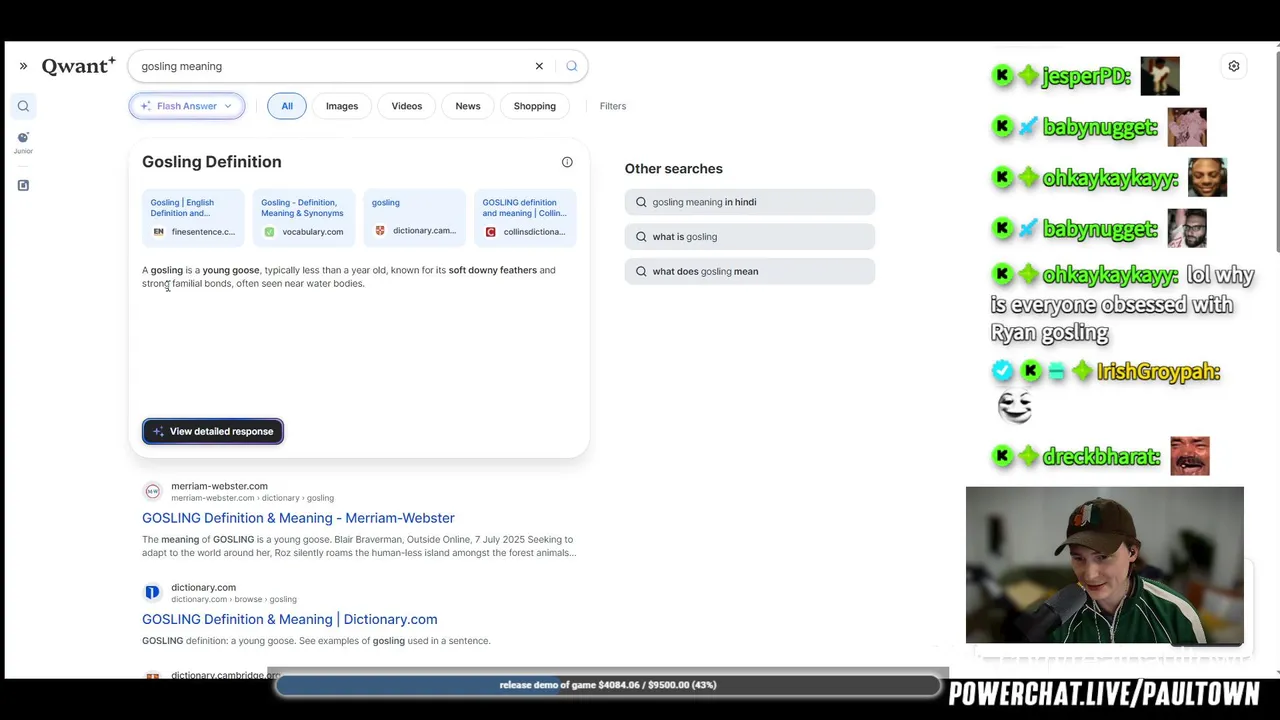1280x720 pixels.
Task: Switch to the News tab
Action: (468, 106)
